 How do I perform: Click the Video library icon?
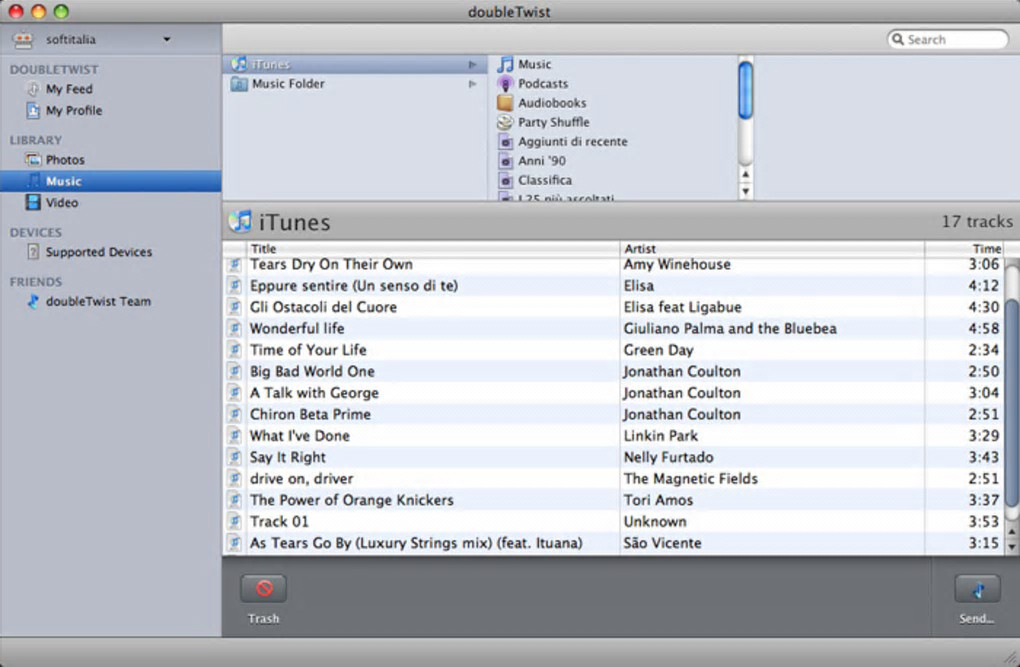pos(33,202)
